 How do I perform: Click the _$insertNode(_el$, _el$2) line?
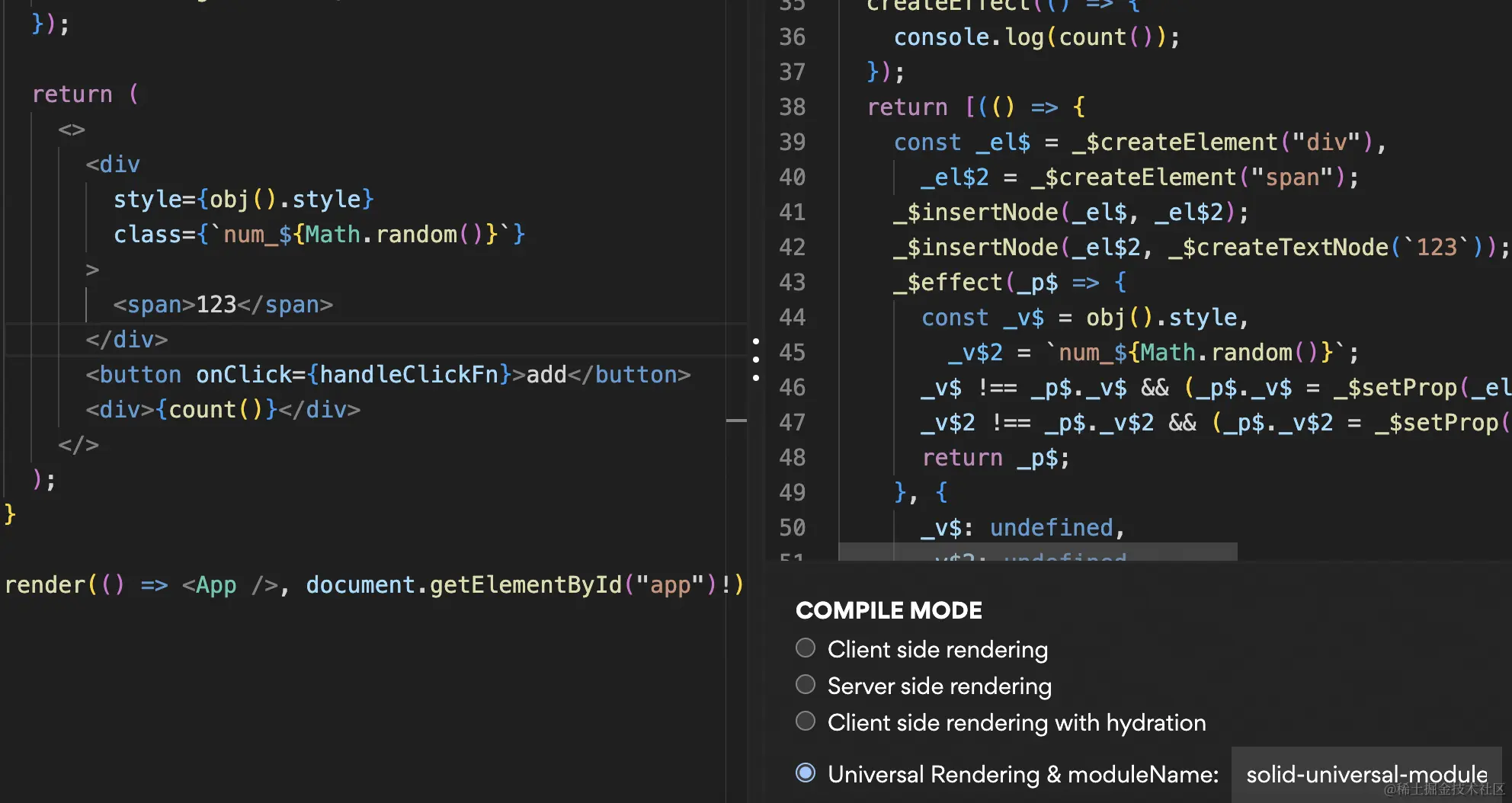tap(1072, 213)
